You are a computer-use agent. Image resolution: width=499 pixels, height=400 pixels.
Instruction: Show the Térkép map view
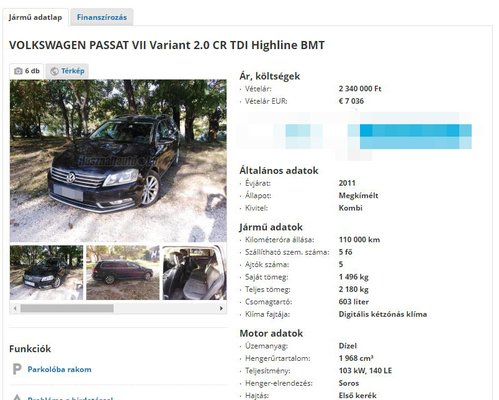click(67, 71)
